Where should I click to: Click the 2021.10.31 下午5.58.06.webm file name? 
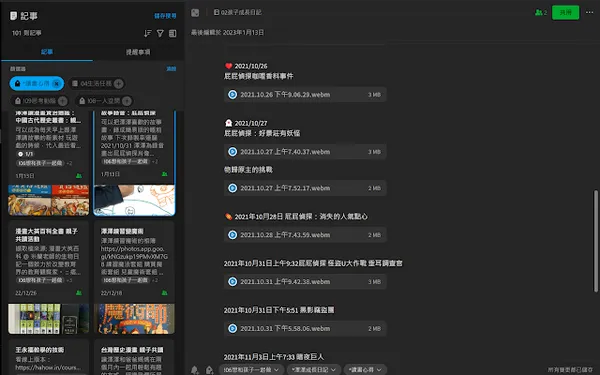(285, 328)
